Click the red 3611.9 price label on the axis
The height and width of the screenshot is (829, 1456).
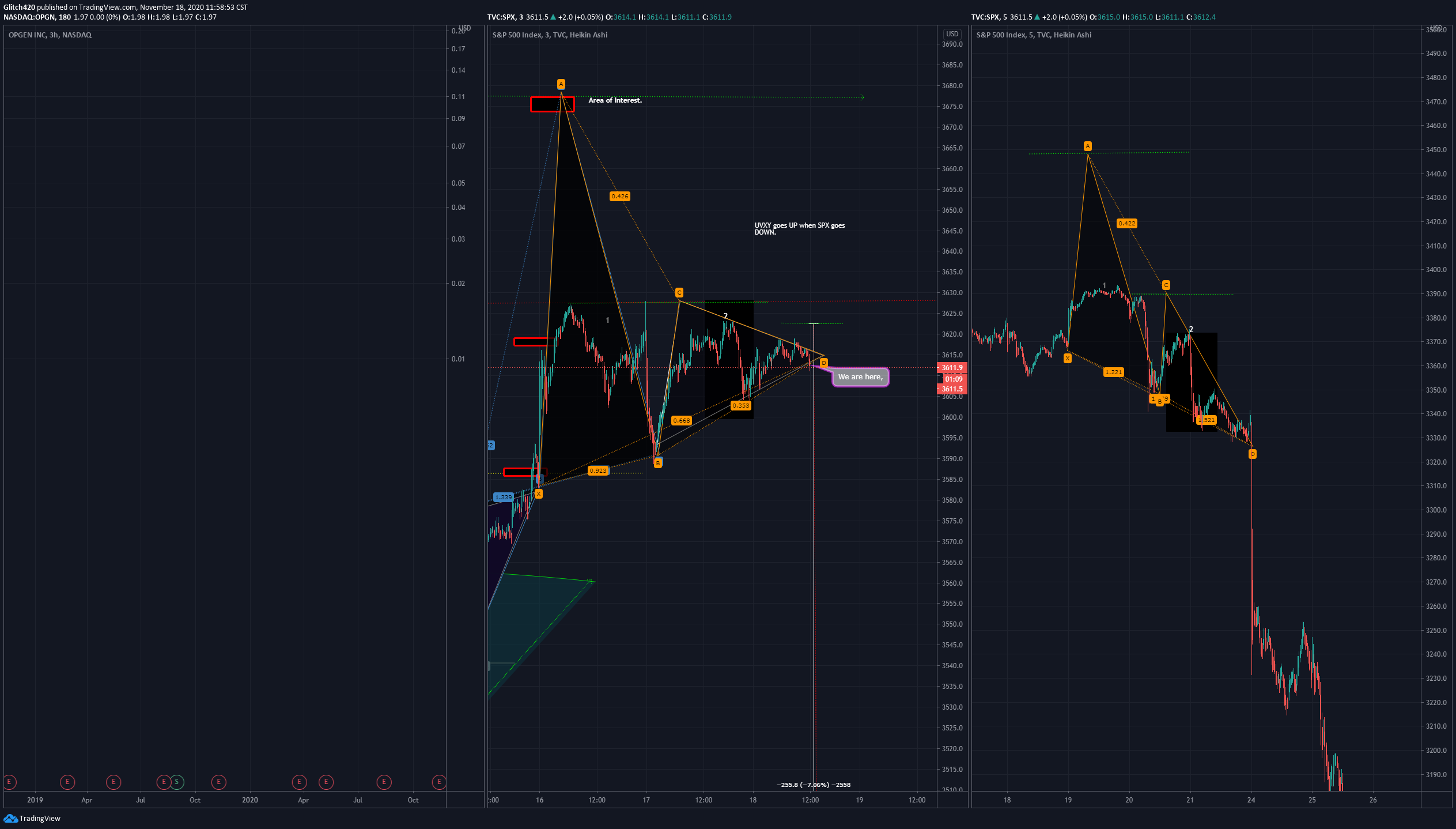point(952,368)
